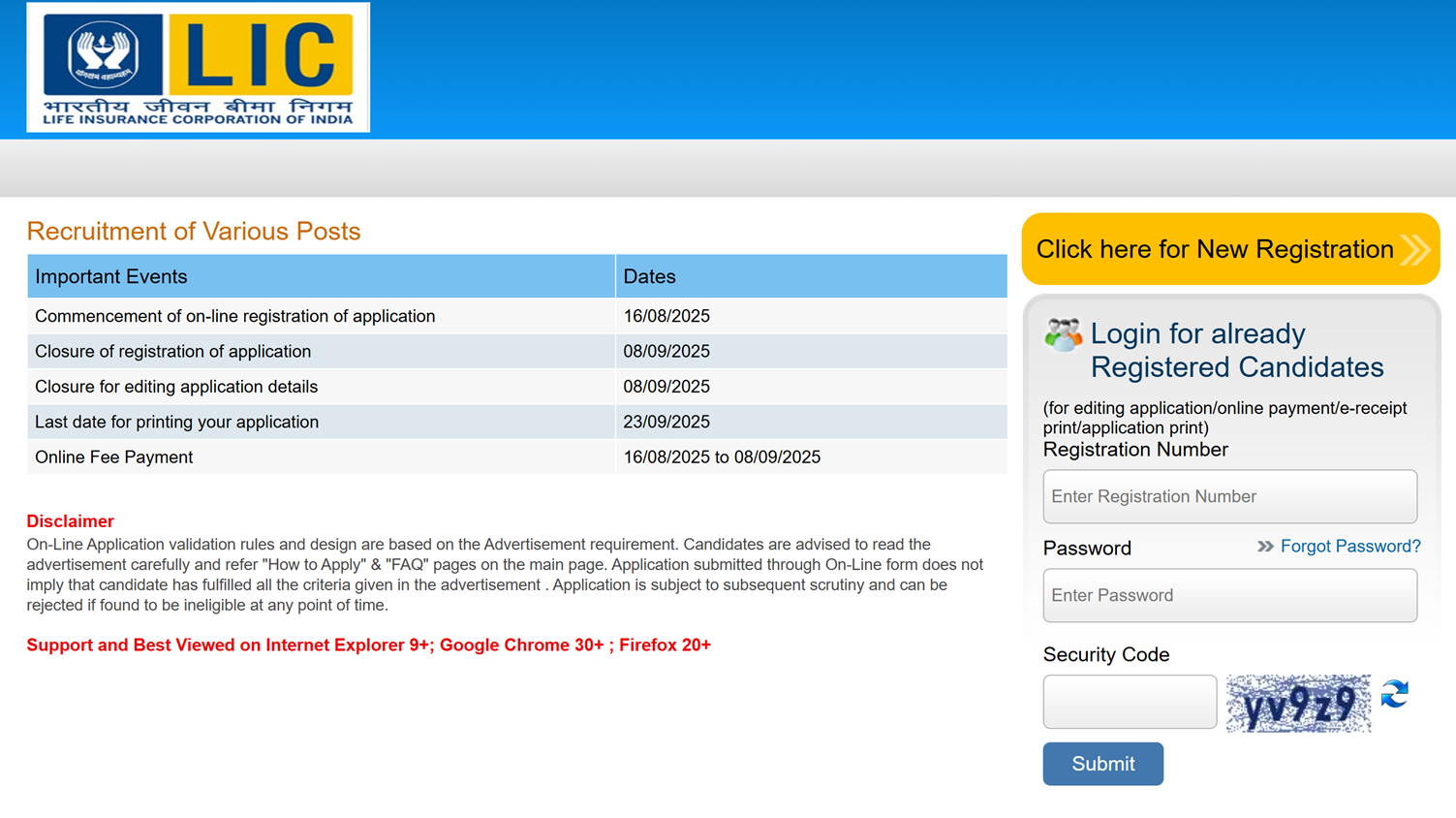1456x818 pixels.
Task: Click the Important Events column header
Action: pos(321,276)
